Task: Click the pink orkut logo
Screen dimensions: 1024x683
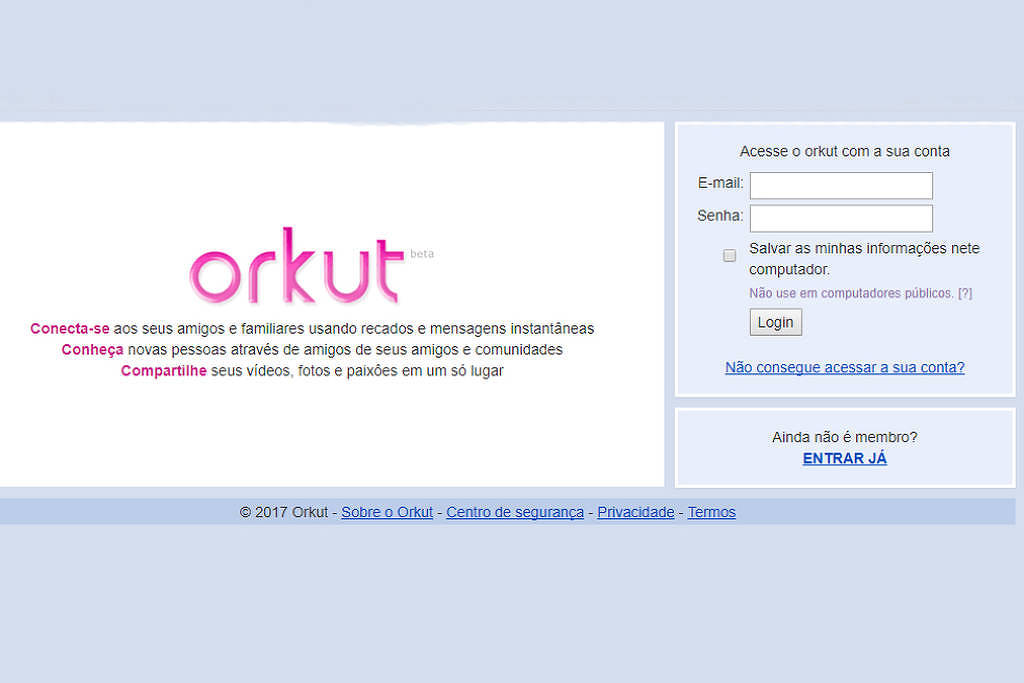Action: (296, 267)
